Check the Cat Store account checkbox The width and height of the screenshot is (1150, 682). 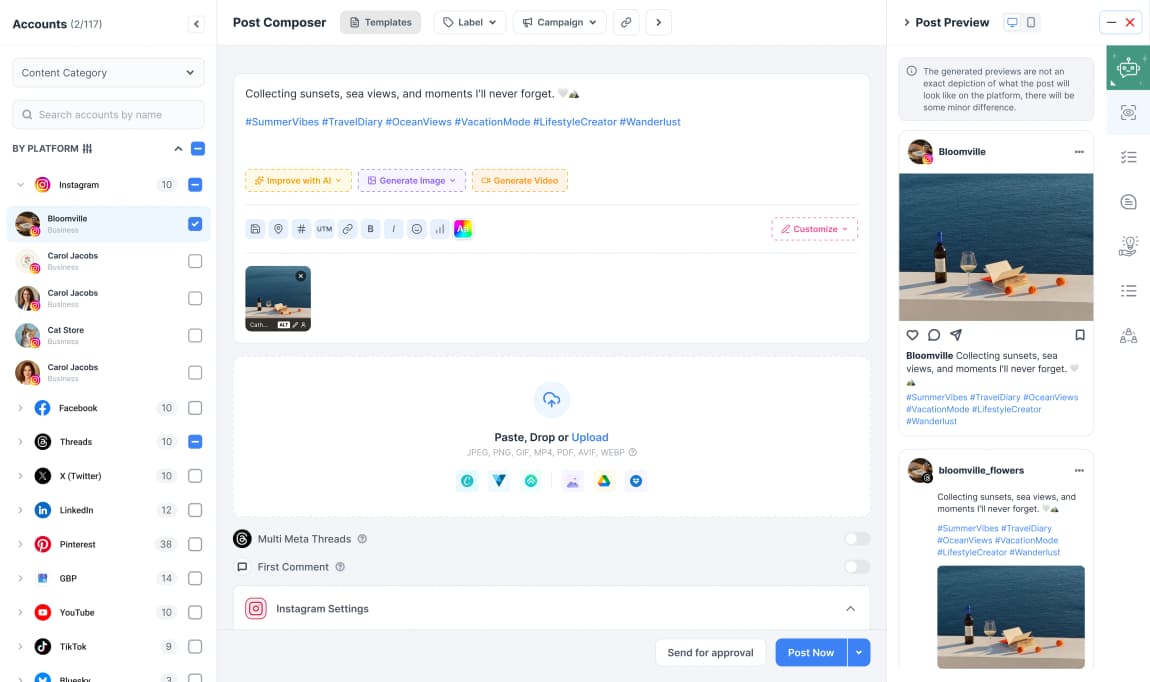click(195, 335)
